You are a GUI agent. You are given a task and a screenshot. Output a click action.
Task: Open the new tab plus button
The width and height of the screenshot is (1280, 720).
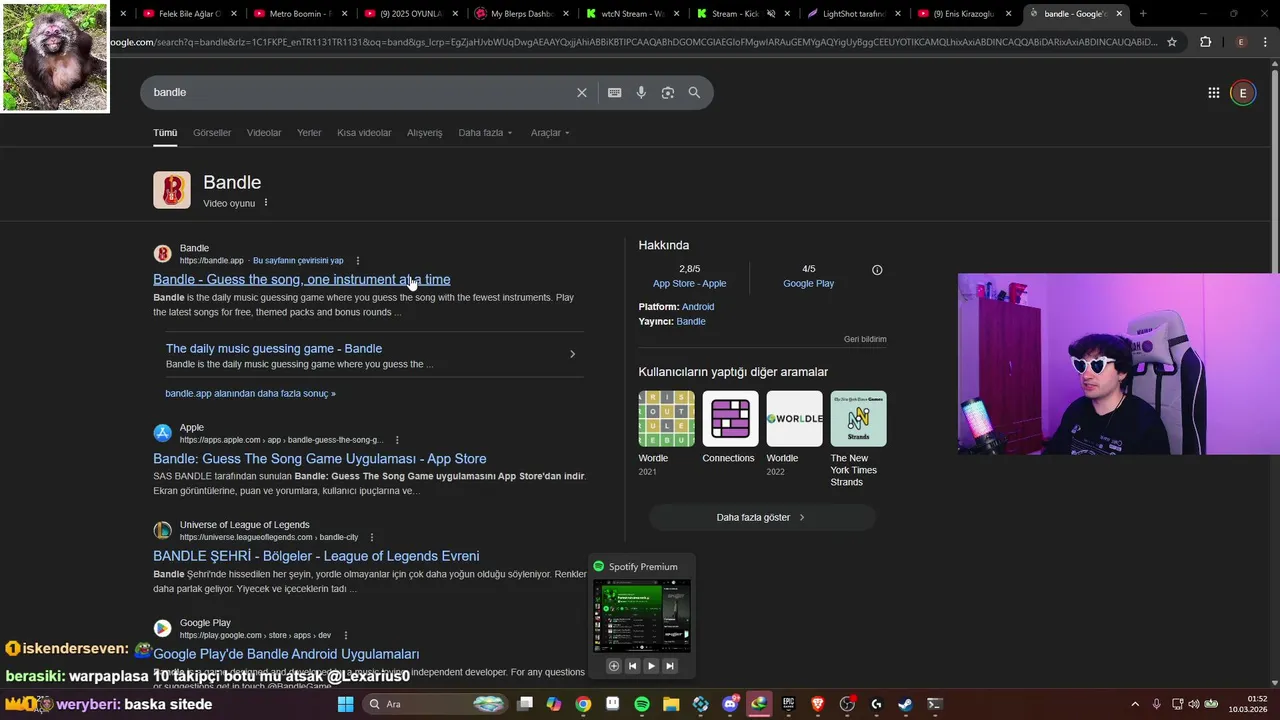1143,14
